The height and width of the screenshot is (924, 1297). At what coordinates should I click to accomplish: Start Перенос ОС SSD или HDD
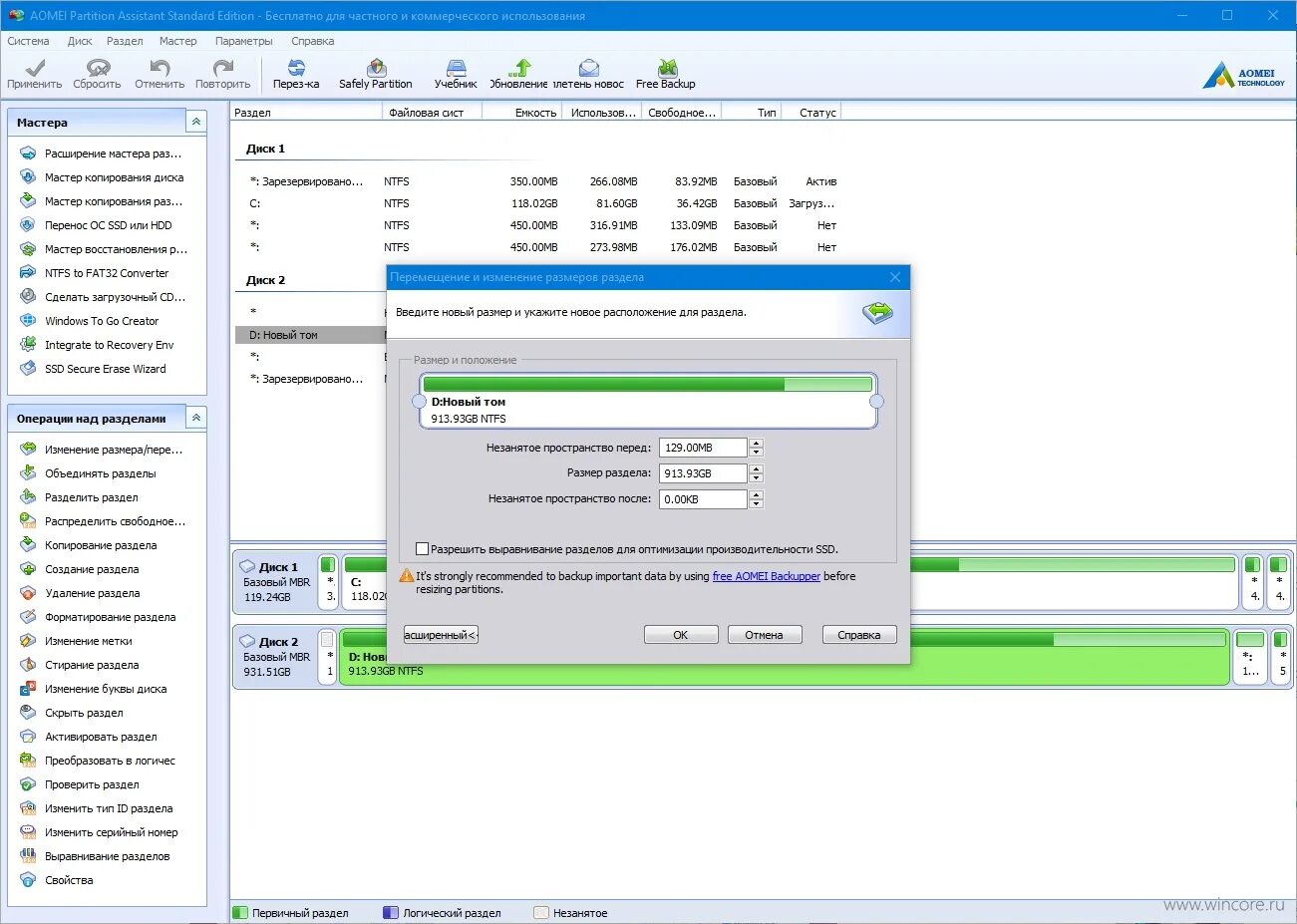pyautogui.click(x=108, y=225)
